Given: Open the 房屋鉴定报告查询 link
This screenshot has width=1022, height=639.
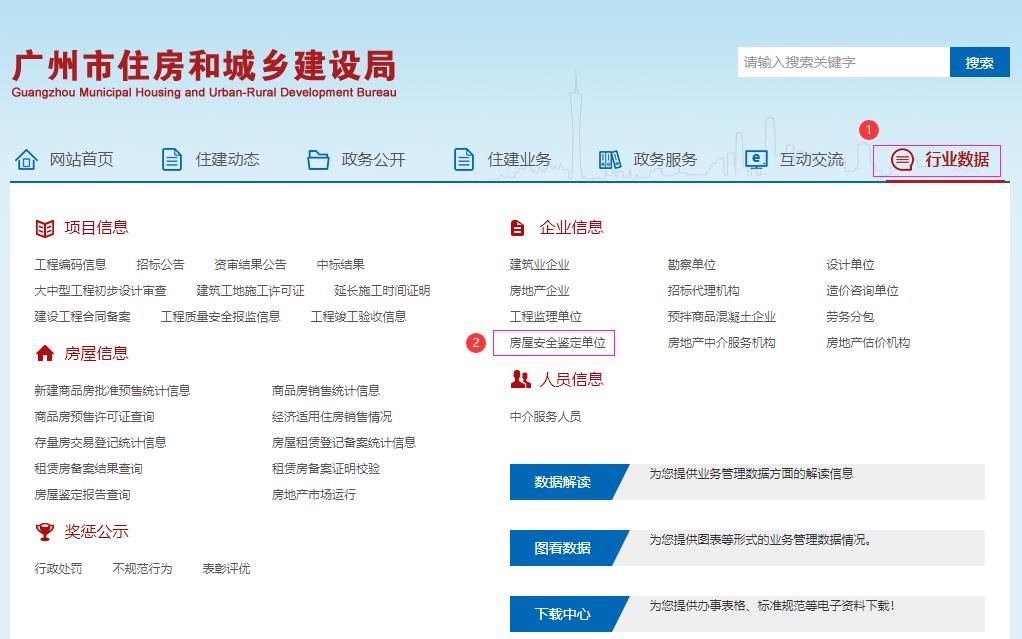Looking at the screenshot, I should click(83, 495).
